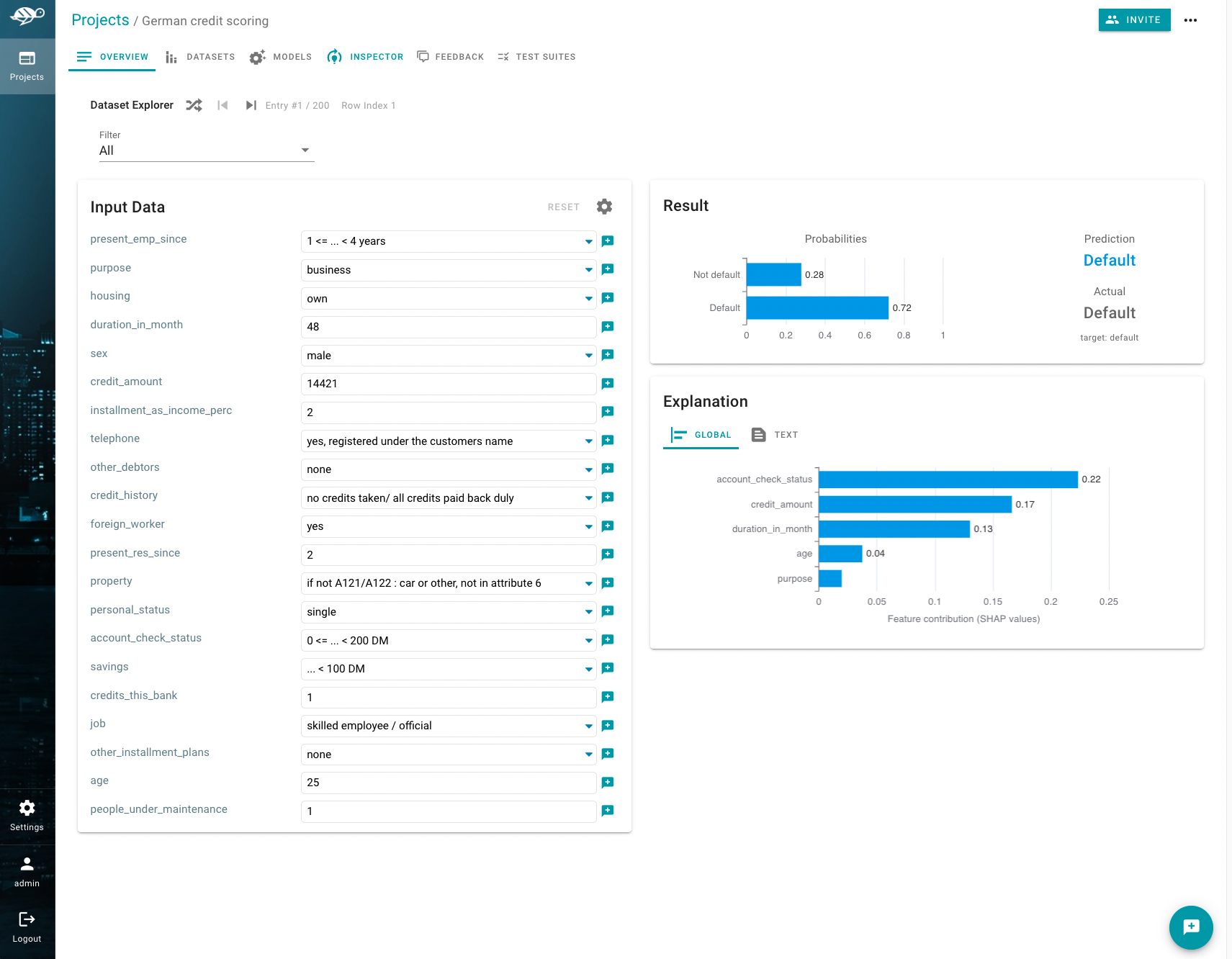Open Settings from the sidebar
Screen dimensions: 1232x959
click(27, 814)
